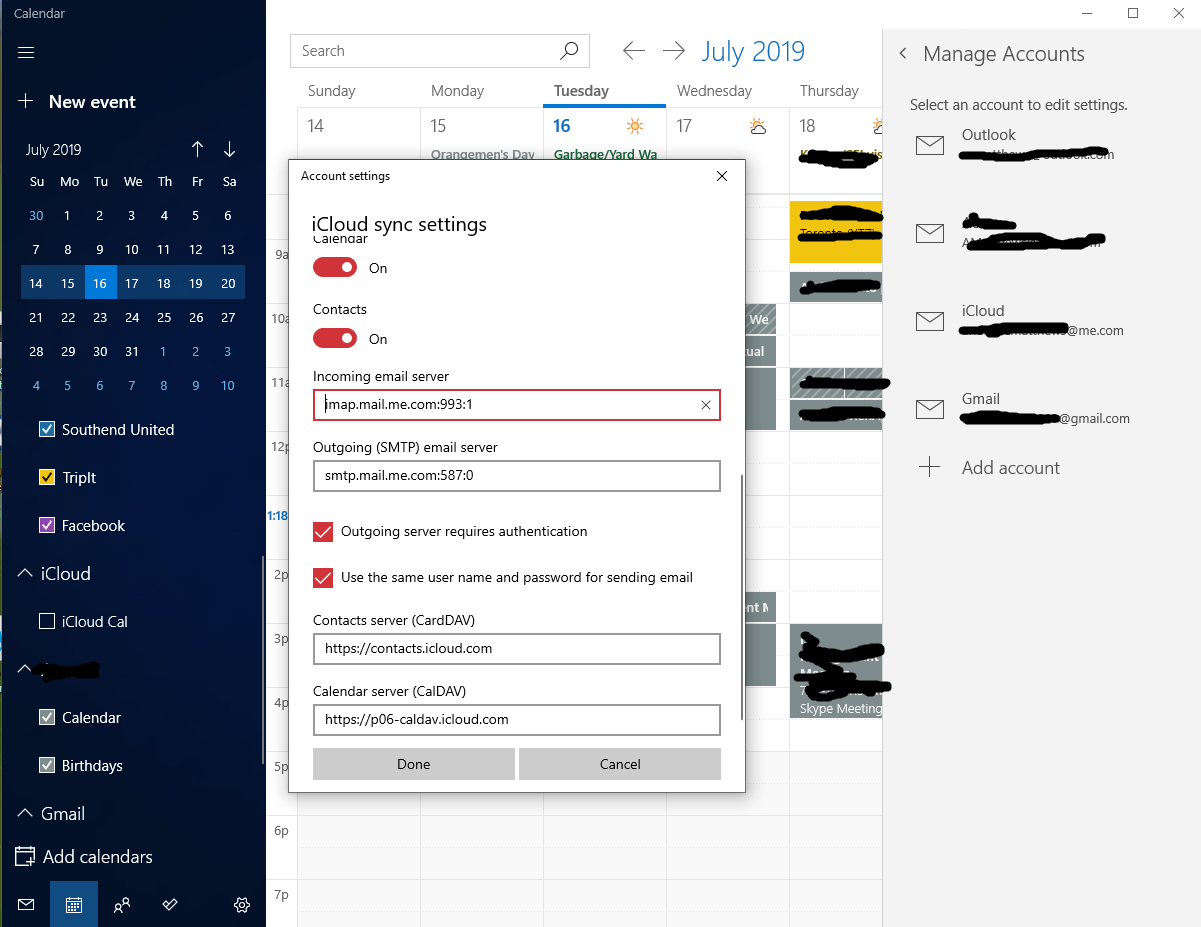Screen dimensions: 1201x927
Task: Open the People app icon
Action: click(x=122, y=904)
